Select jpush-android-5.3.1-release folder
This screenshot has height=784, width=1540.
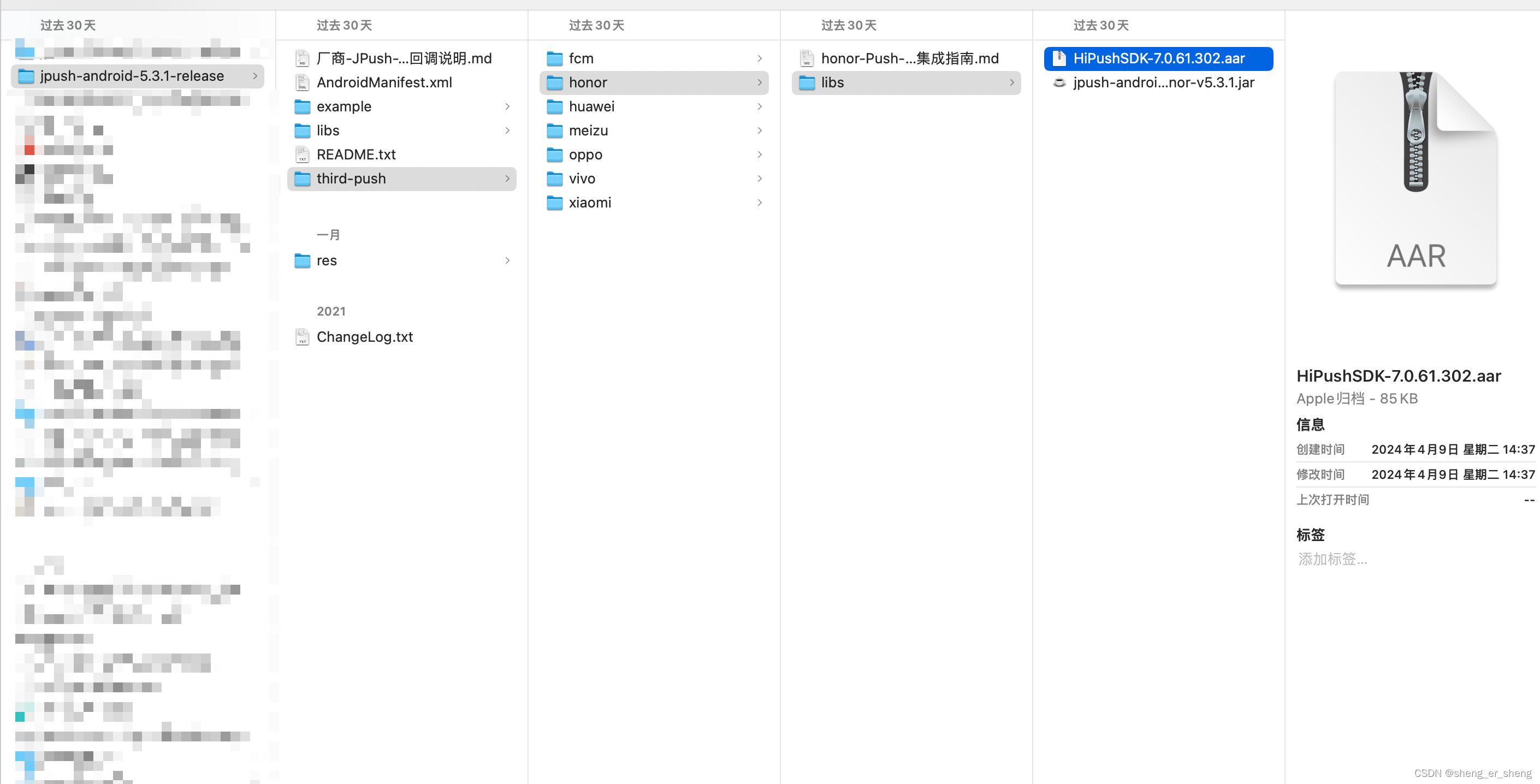click(132, 76)
